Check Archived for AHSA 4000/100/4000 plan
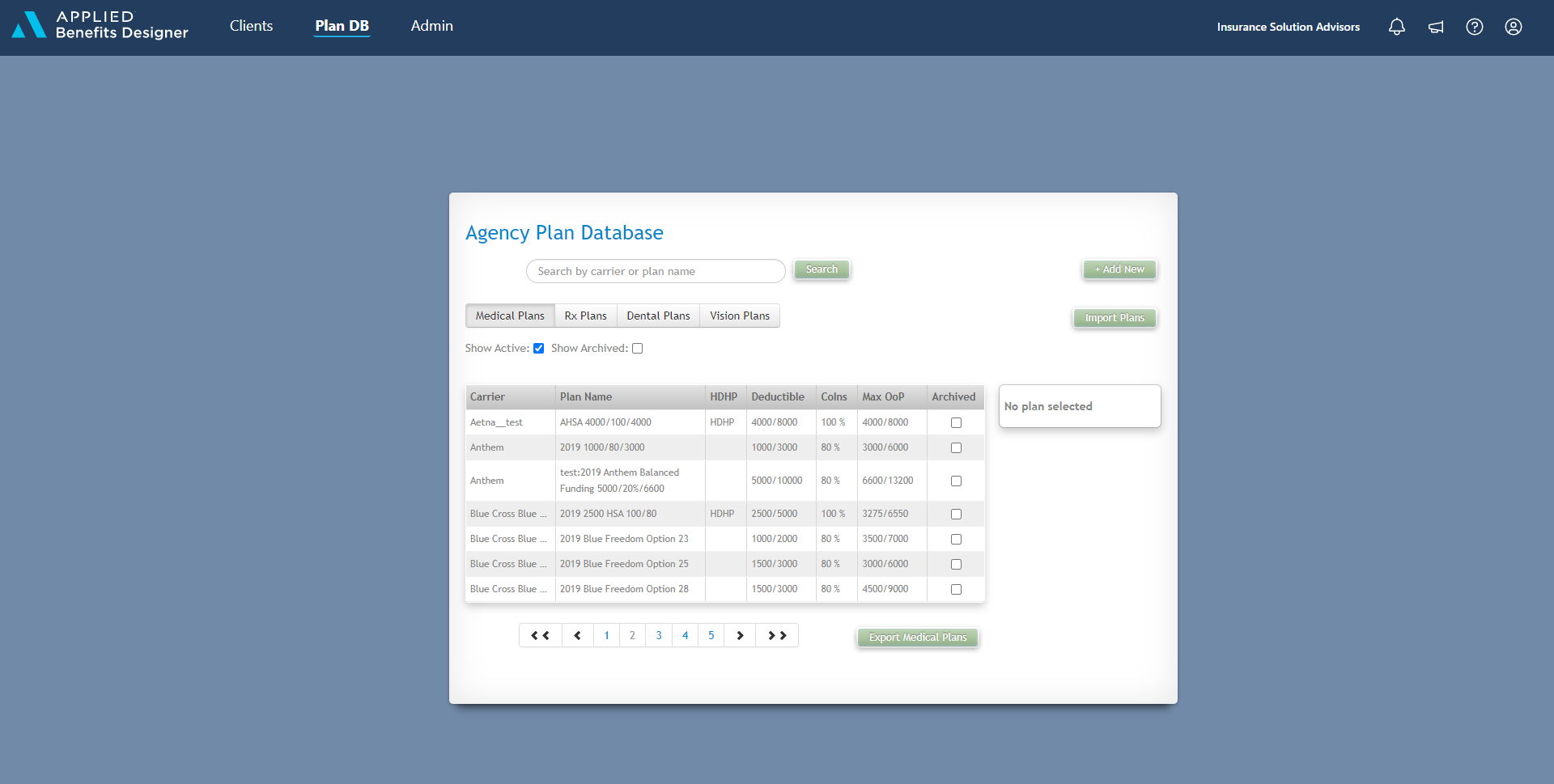Viewport: 1554px width, 784px height. 956,422
